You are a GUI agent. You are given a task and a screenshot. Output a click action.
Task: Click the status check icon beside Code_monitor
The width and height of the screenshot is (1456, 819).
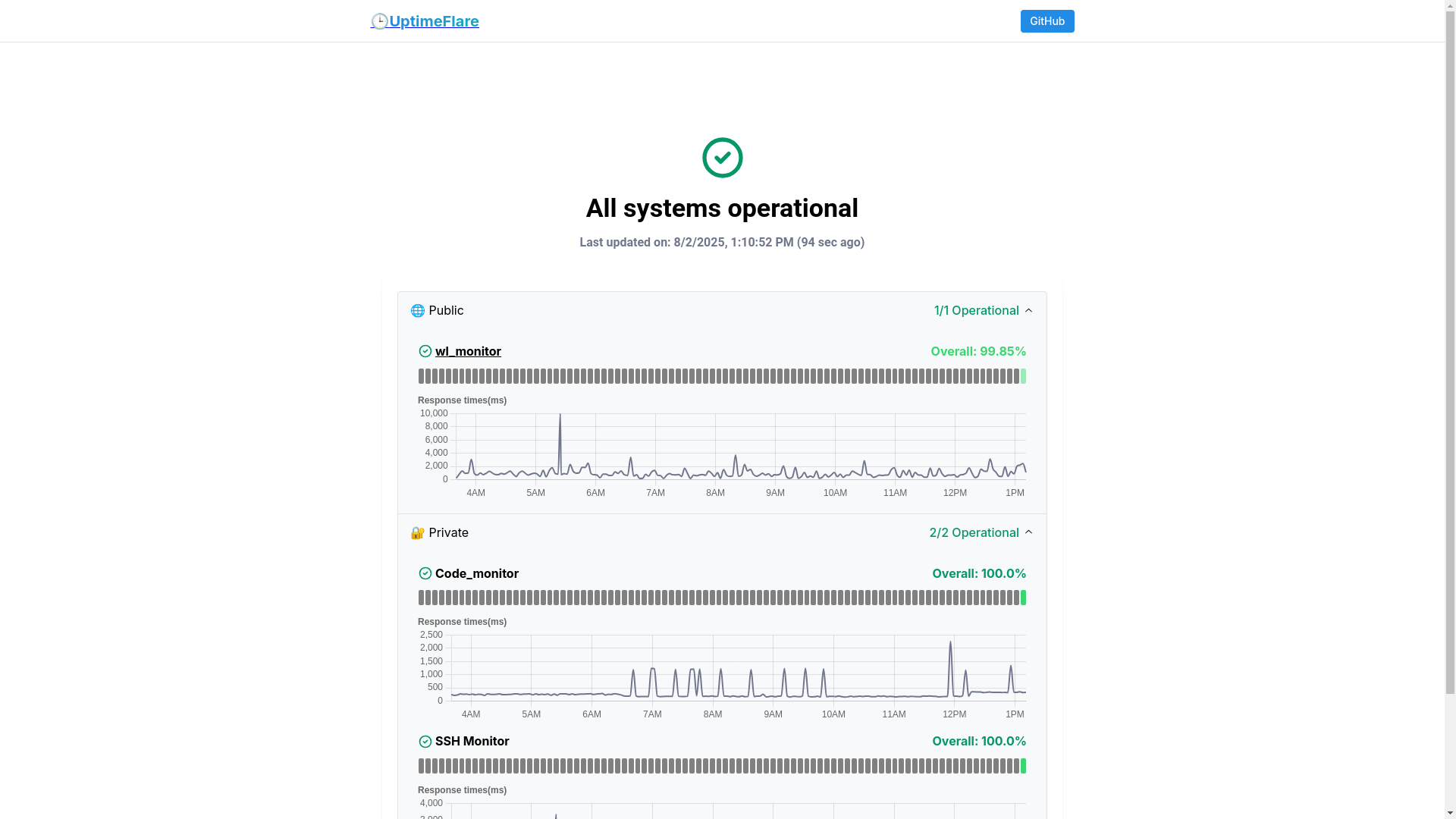pyautogui.click(x=425, y=573)
